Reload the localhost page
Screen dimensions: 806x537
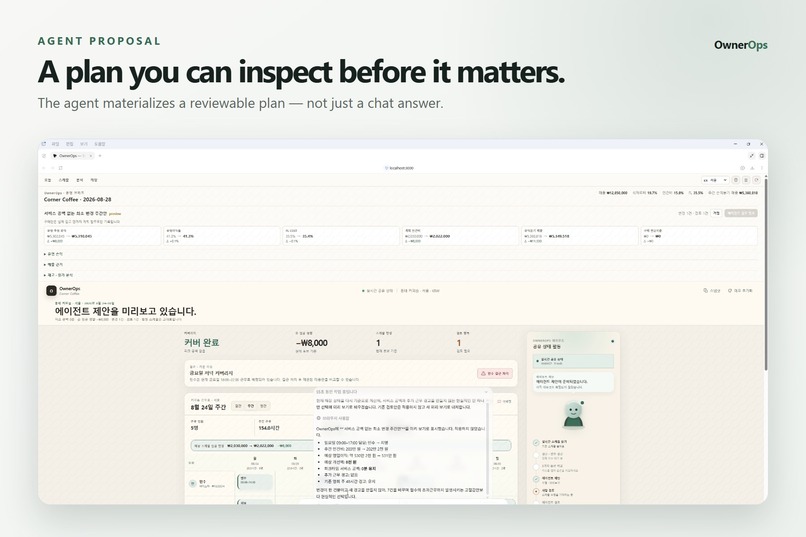click(61, 168)
